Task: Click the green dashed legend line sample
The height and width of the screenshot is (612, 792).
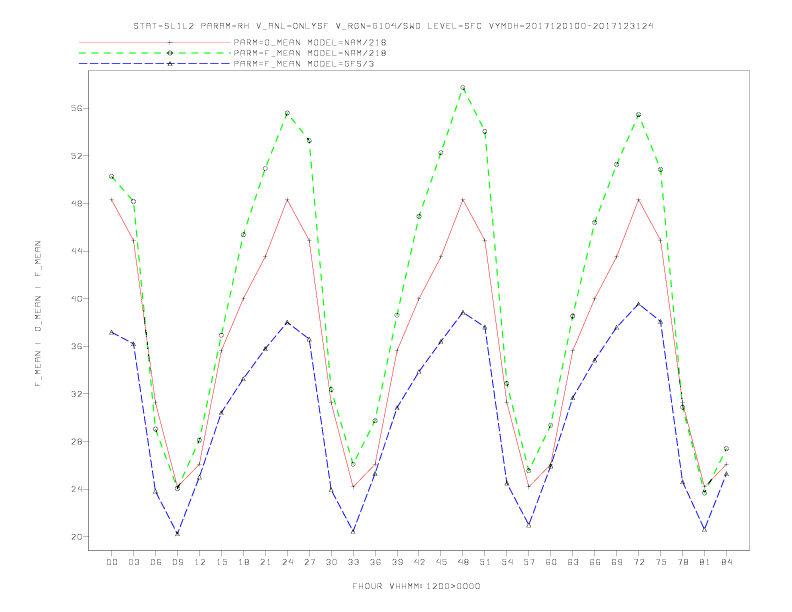Action: 155,53
